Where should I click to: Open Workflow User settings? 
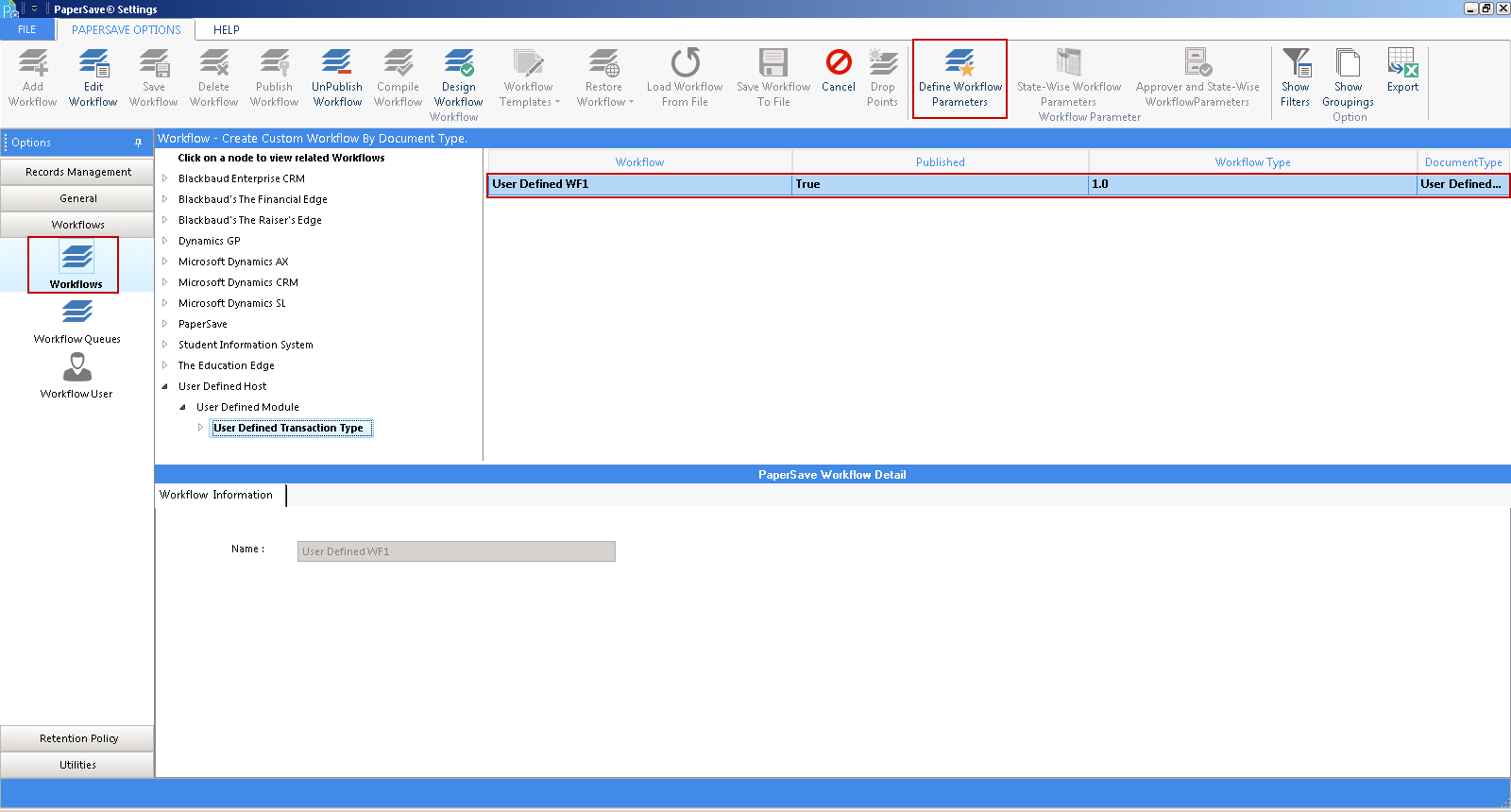coord(77,376)
